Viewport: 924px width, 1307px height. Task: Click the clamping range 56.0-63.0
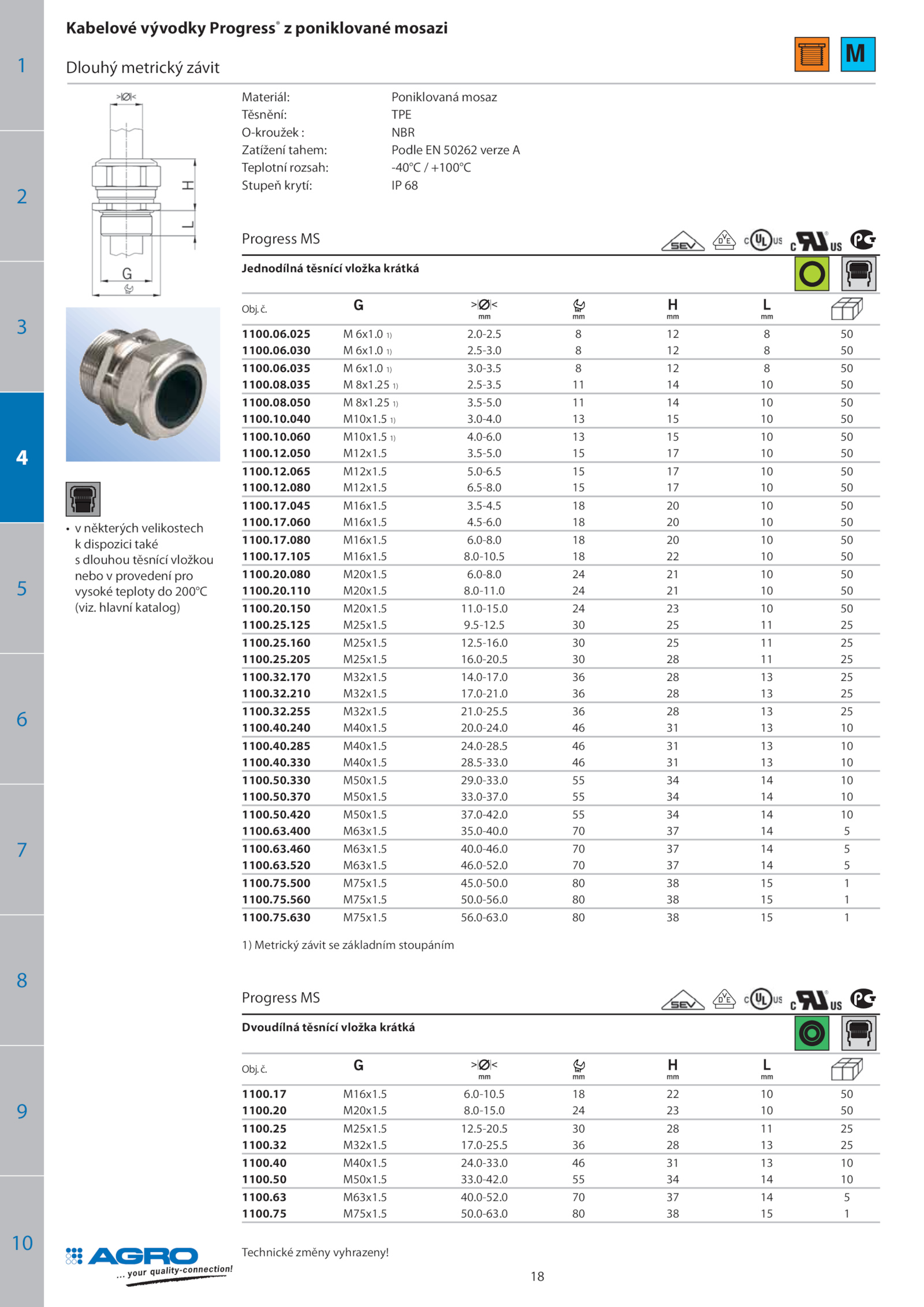tap(484, 917)
